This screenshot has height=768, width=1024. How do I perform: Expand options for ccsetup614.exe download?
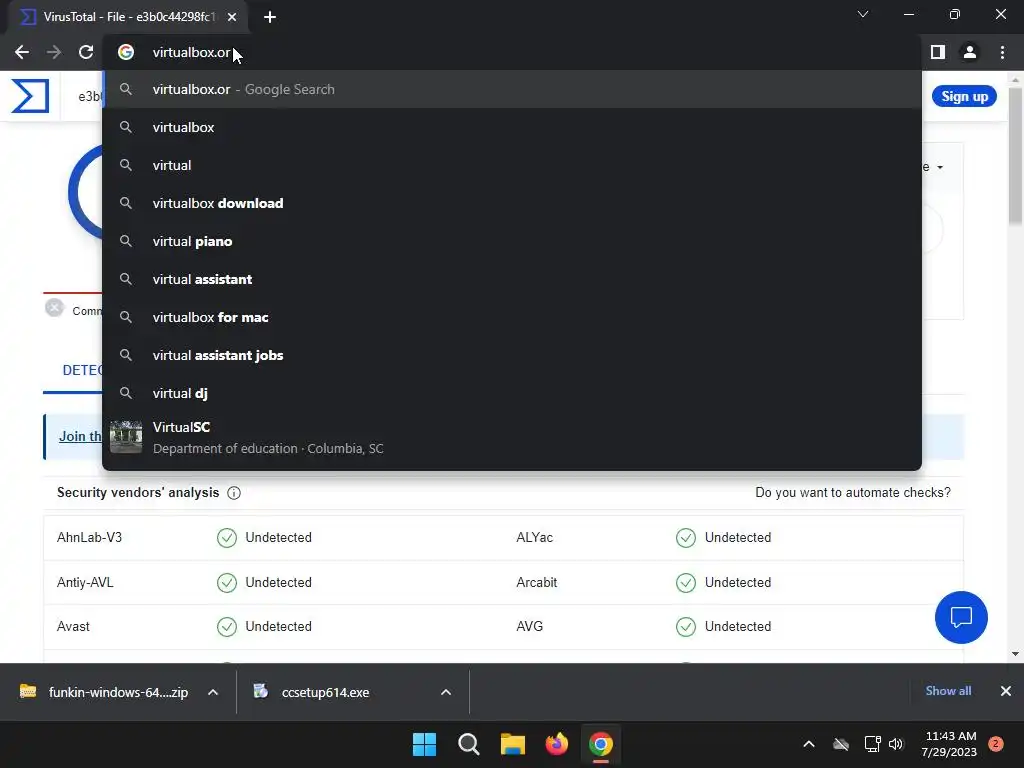[446, 692]
